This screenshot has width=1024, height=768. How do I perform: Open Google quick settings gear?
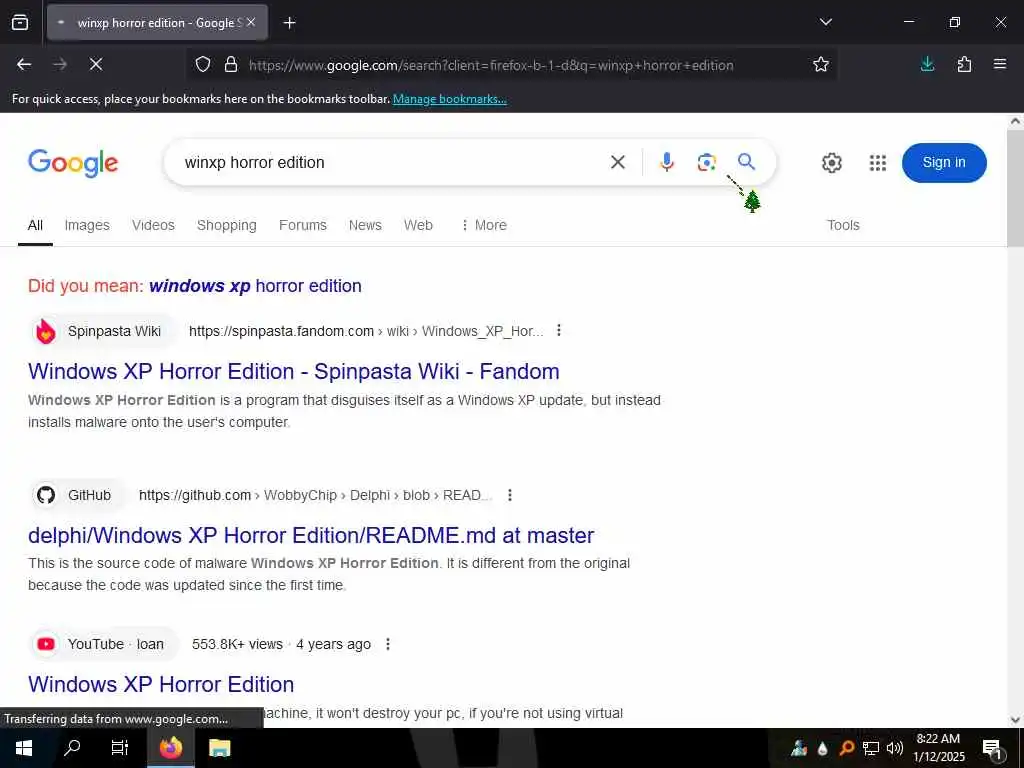(x=831, y=163)
